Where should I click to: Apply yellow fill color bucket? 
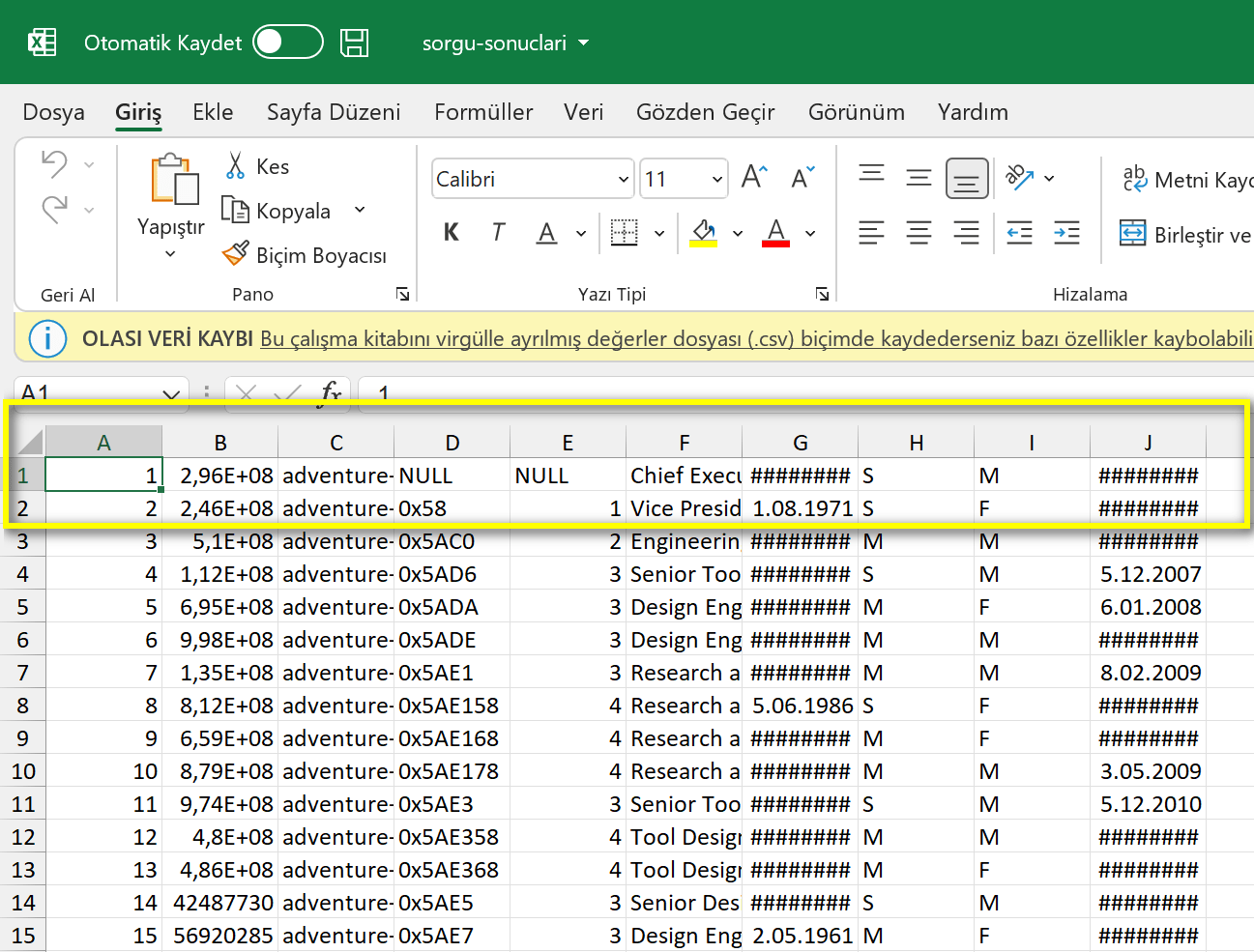[x=703, y=232]
